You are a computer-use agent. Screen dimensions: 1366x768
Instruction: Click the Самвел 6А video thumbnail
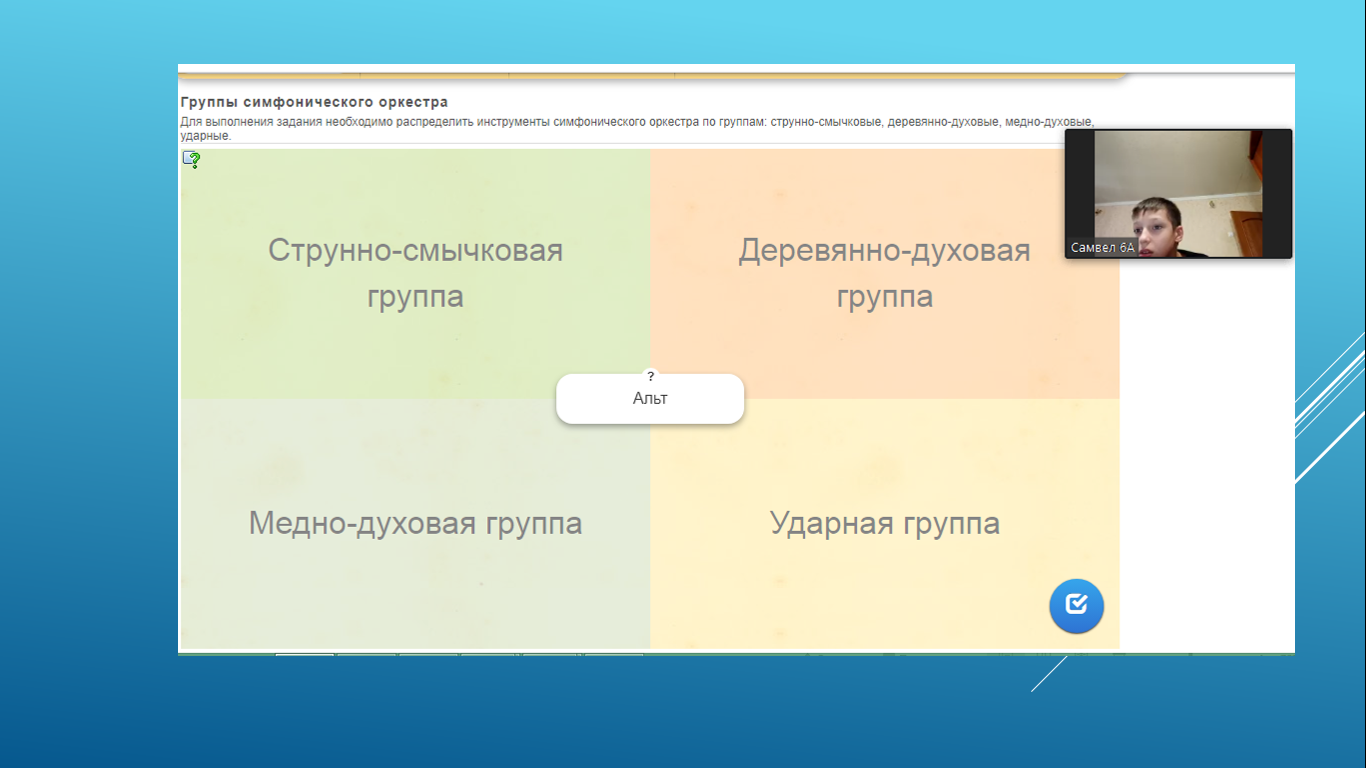[1178, 194]
